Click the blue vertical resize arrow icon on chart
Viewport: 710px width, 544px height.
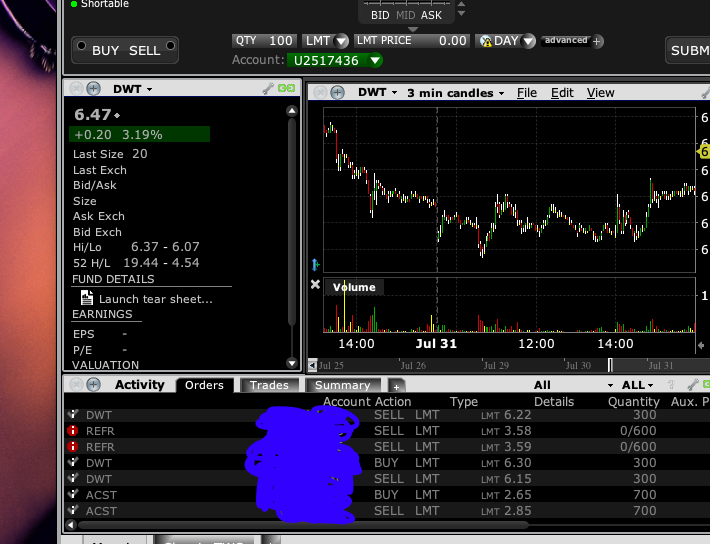coord(316,264)
